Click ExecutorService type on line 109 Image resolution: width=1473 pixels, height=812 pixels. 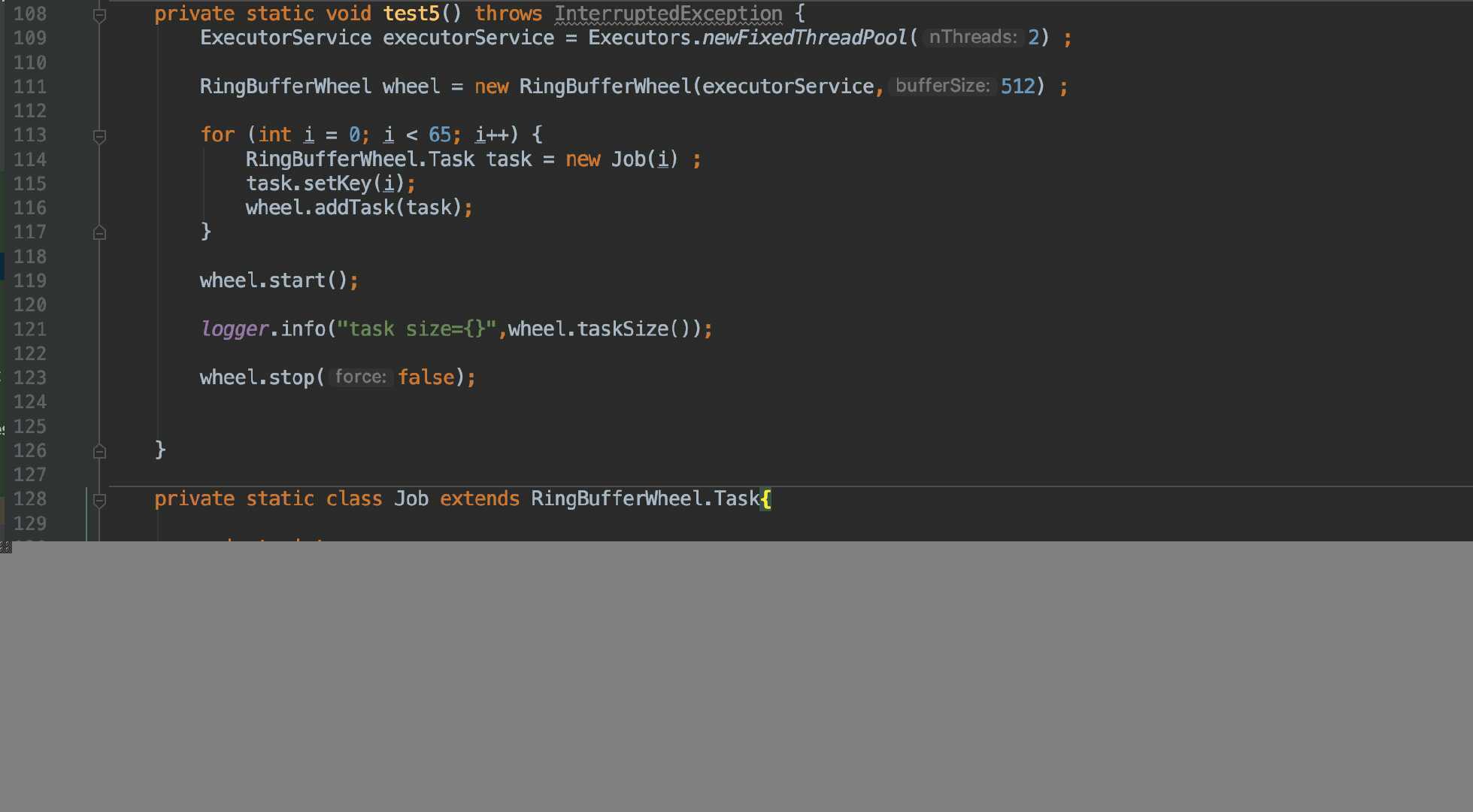[286, 38]
